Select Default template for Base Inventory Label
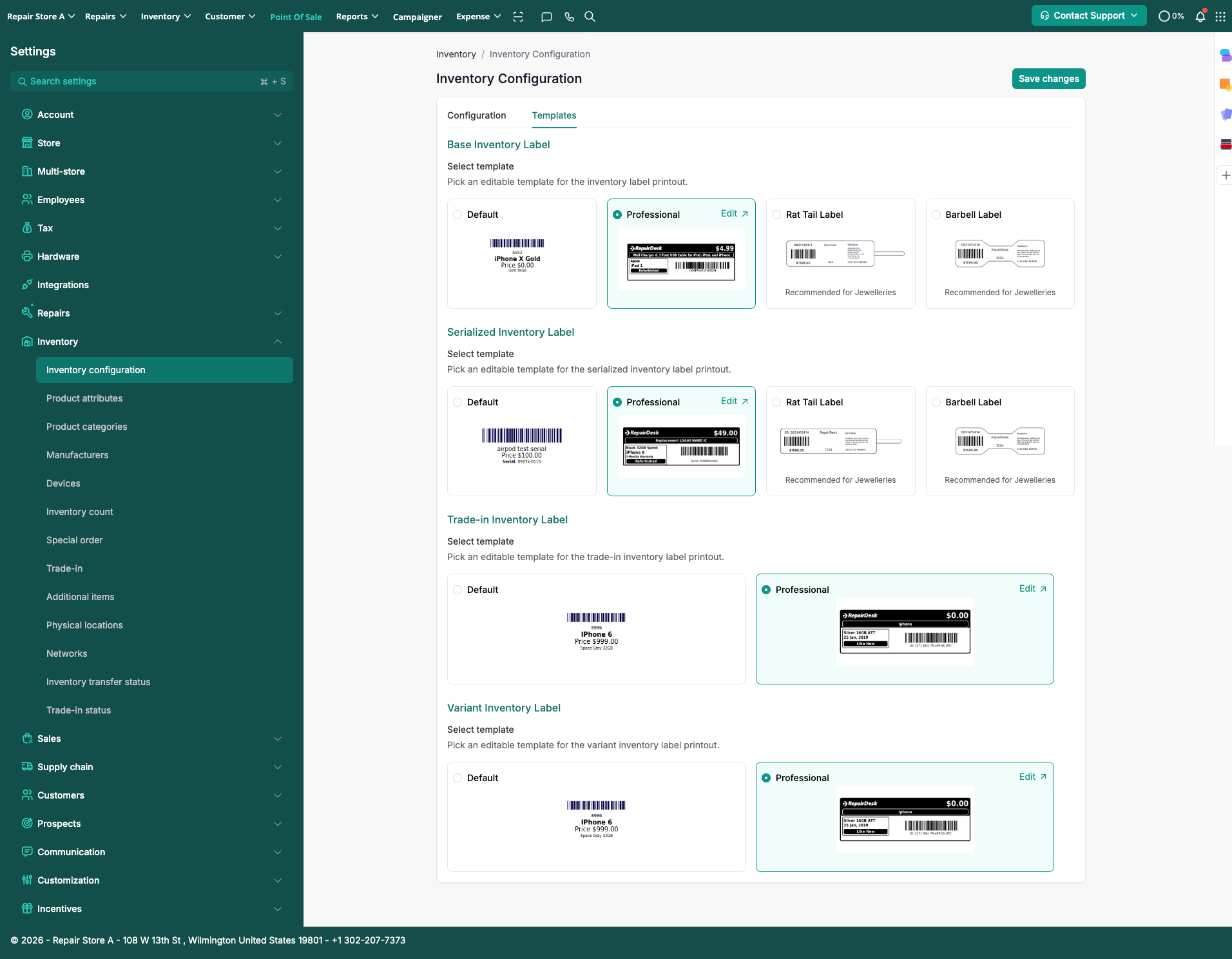The image size is (1232, 959). [x=457, y=215]
